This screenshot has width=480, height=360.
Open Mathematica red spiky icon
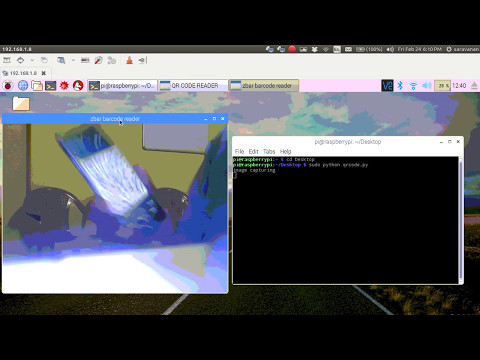click(64, 86)
